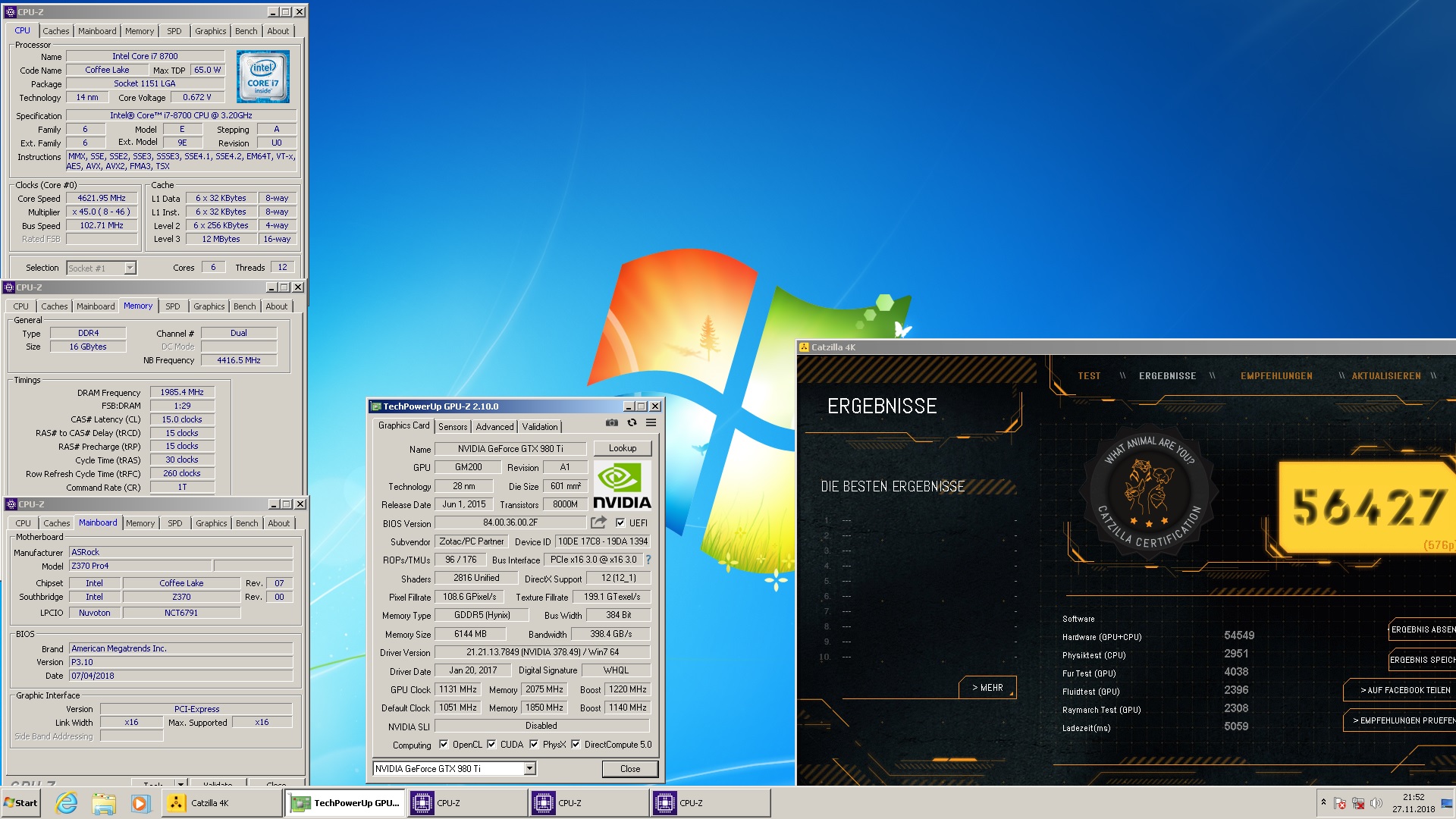Click Show desktop button at taskbar end

tap(1447, 803)
